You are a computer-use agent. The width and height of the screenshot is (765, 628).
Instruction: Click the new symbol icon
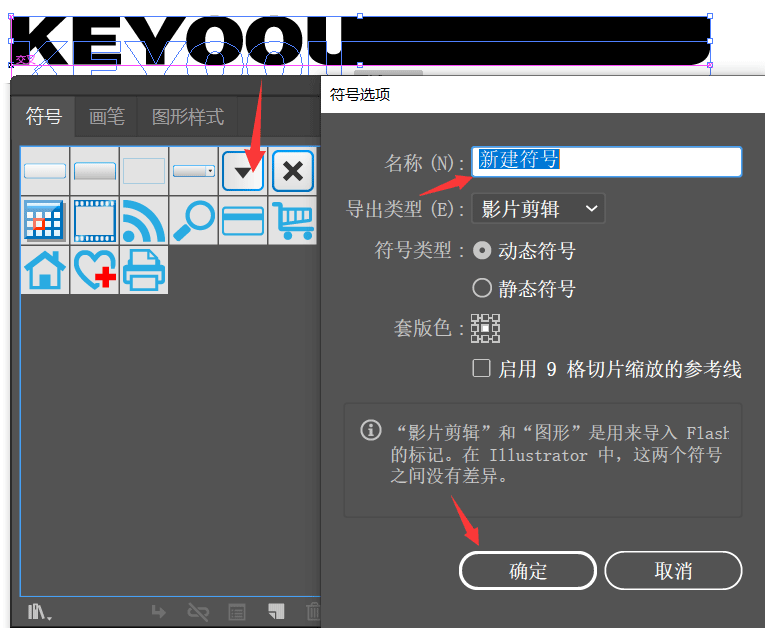click(x=276, y=611)
